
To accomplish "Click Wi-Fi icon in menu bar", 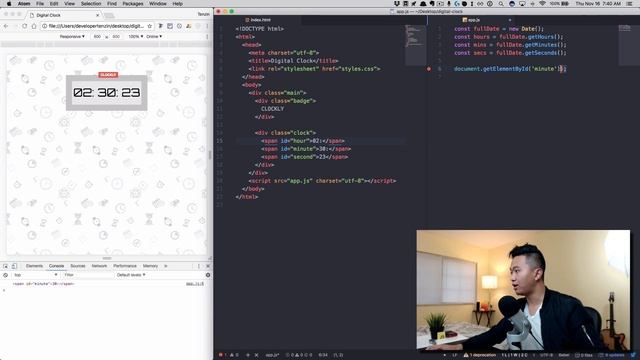I will 542,4.
